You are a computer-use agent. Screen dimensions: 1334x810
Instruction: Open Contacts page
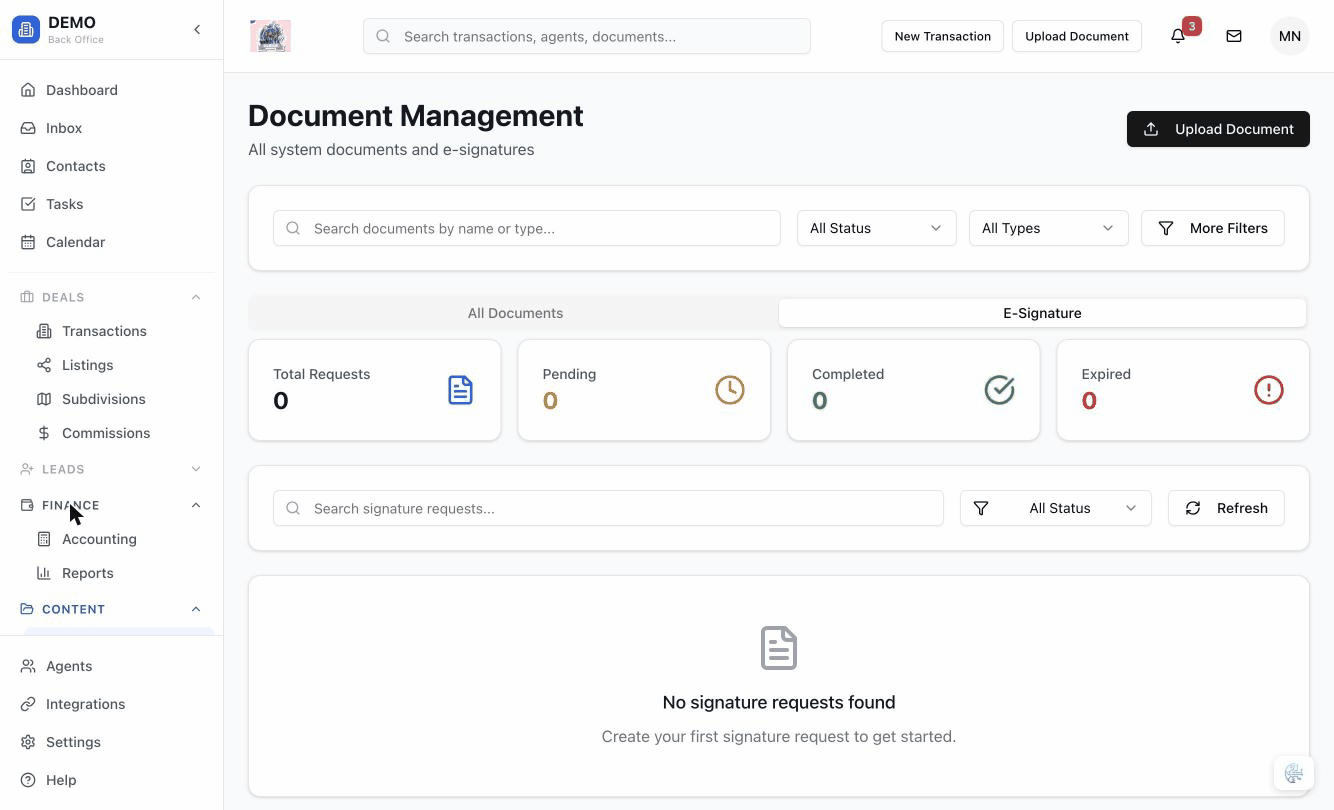click(x=111, y=166)
